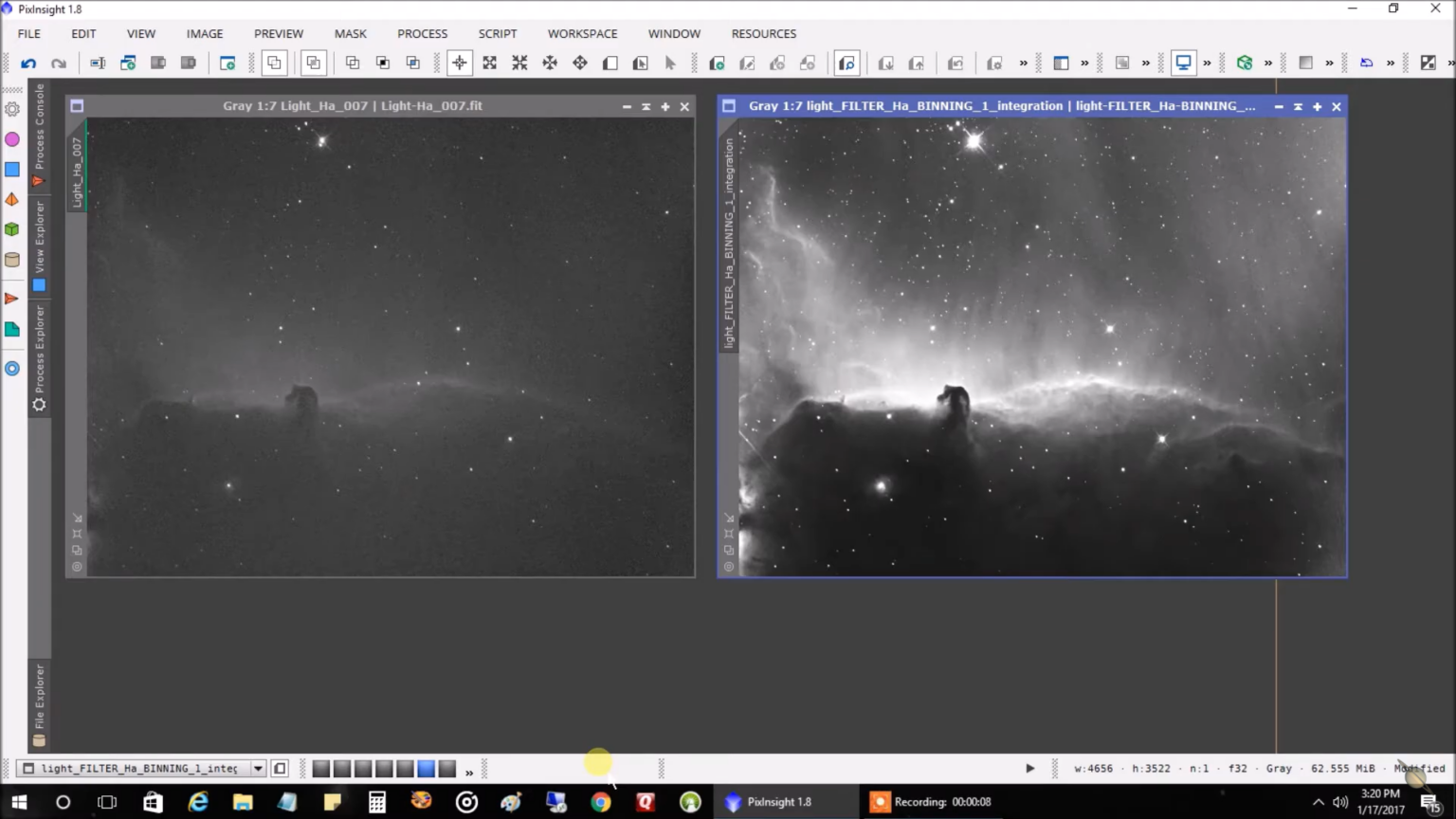The height and width of the screenshot is (819, 1456).
Task: Open the Windows Start button
Action: click(x=19, y=802)
